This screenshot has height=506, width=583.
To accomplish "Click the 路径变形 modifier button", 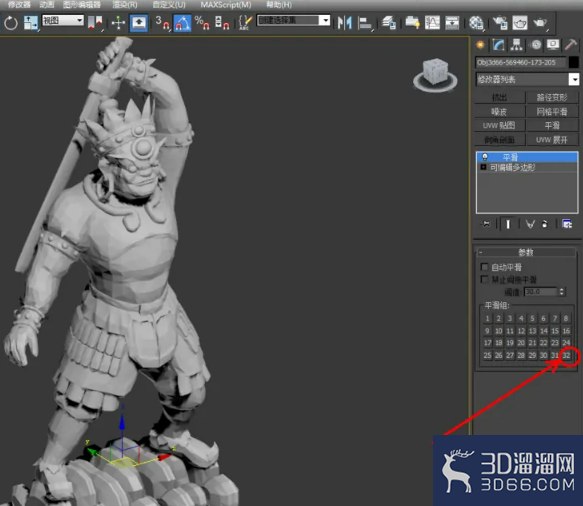I will coord(552,97).
